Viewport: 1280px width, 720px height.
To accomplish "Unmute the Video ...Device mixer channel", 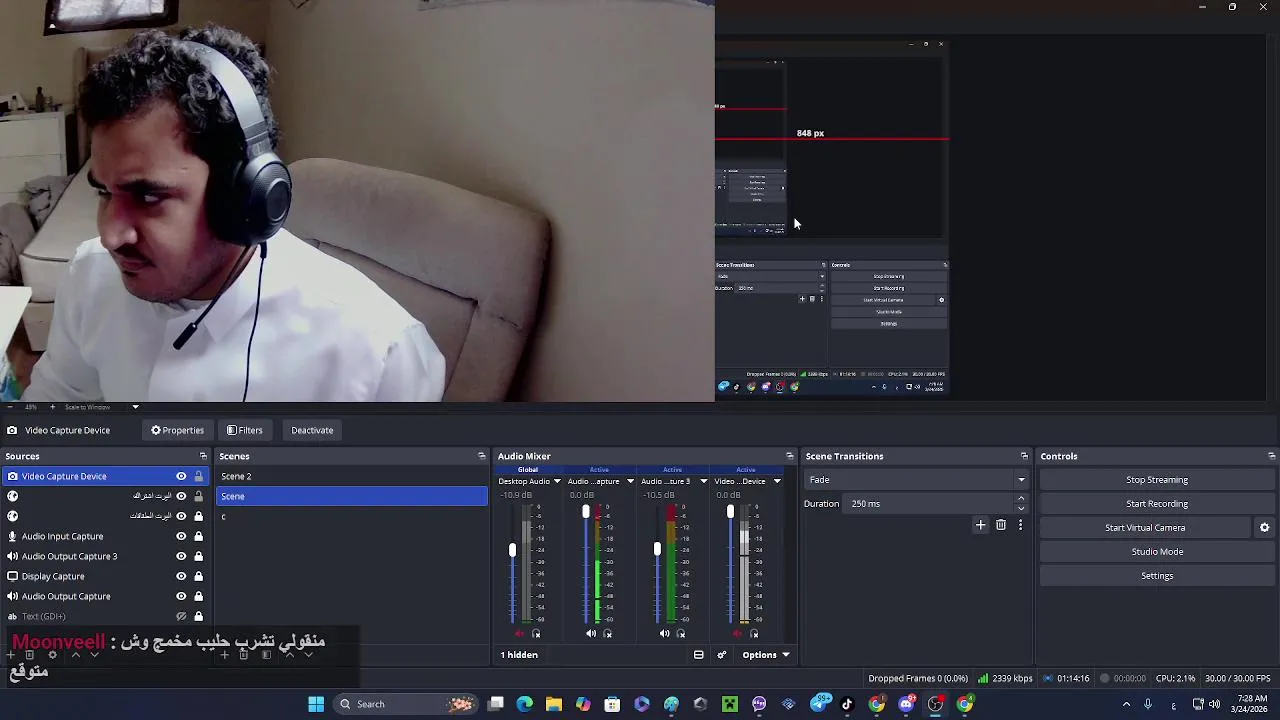I will (738, 633).
